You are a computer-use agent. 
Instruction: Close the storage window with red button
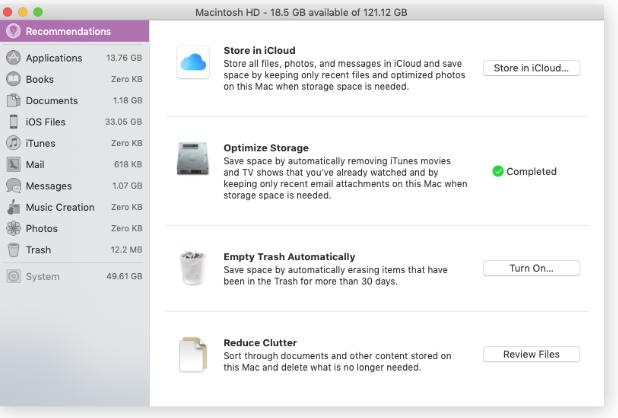pyautogui.click(x=7, y=12)
